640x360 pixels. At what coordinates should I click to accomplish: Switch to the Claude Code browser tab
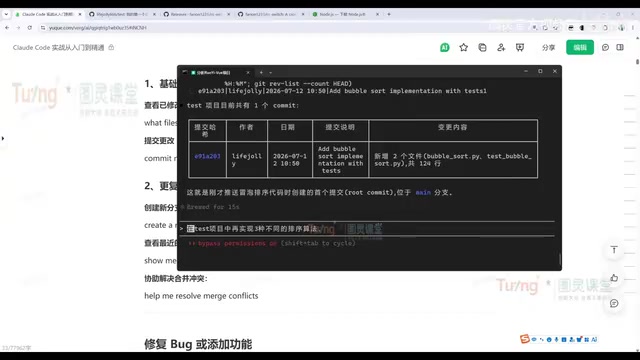[47, 14]
